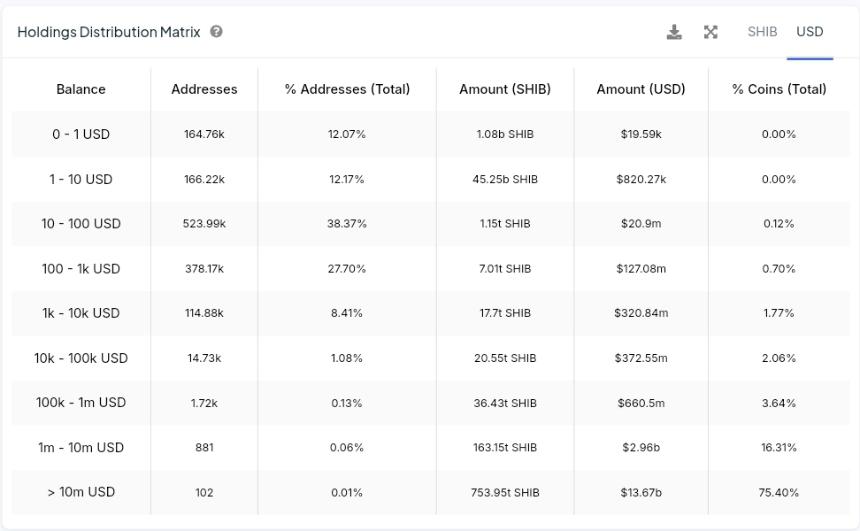Click the % Coins (Total) header
This screenshot has height=531, width=860.
[779, 89]
